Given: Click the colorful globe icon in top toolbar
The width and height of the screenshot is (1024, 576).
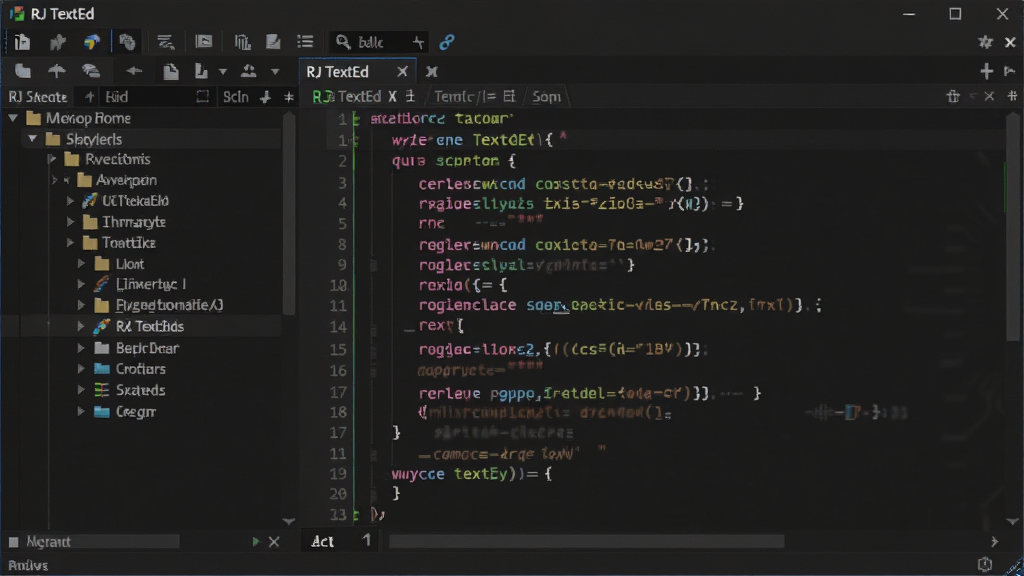Looking at the screenshot, I should [x=91, y=42].
